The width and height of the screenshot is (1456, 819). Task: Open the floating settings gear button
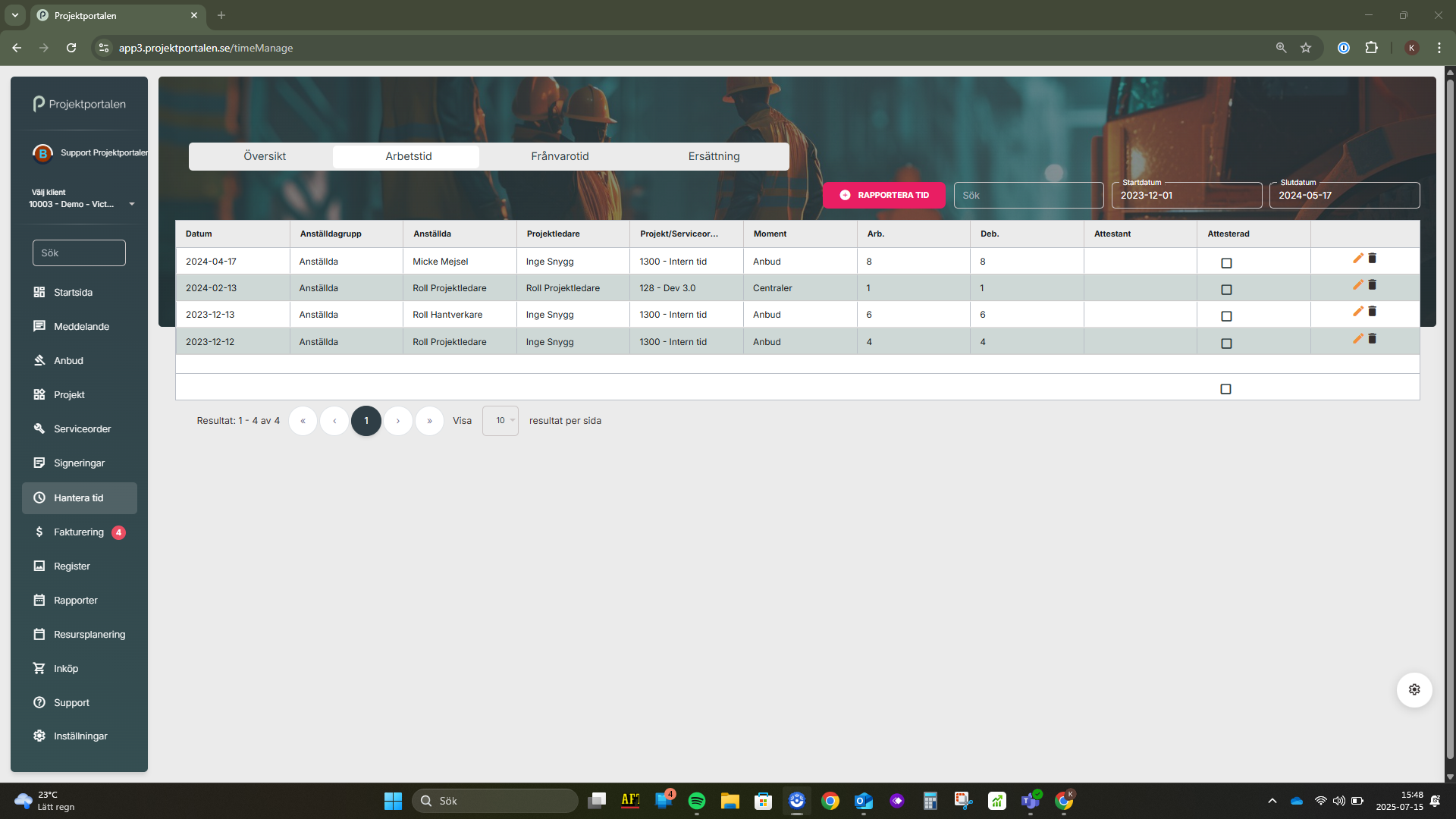(x=1414, y=689)
